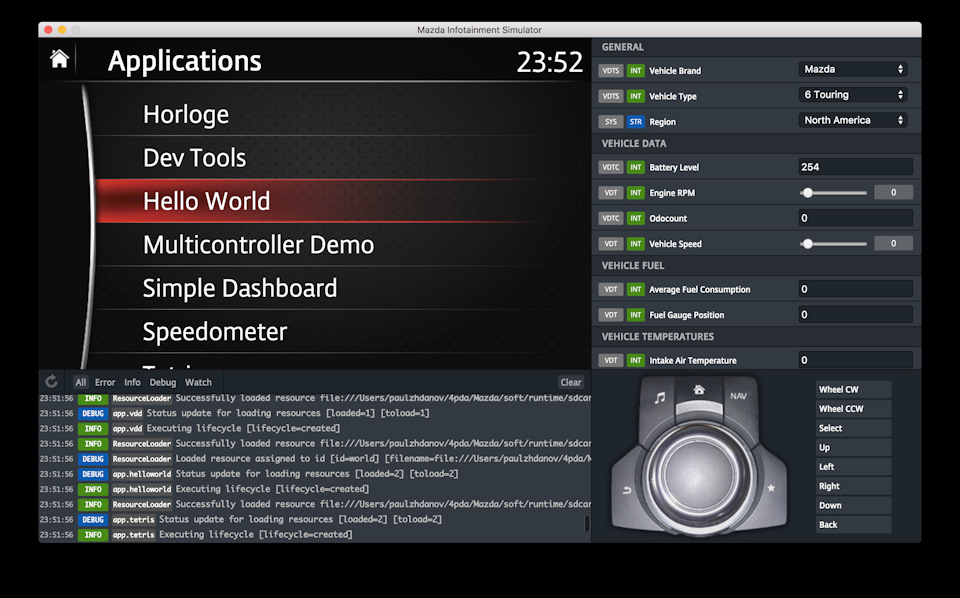Screen dimensions: 960x598
Task: Click the Wheel CCW button
Action: [x=853, y=409]
